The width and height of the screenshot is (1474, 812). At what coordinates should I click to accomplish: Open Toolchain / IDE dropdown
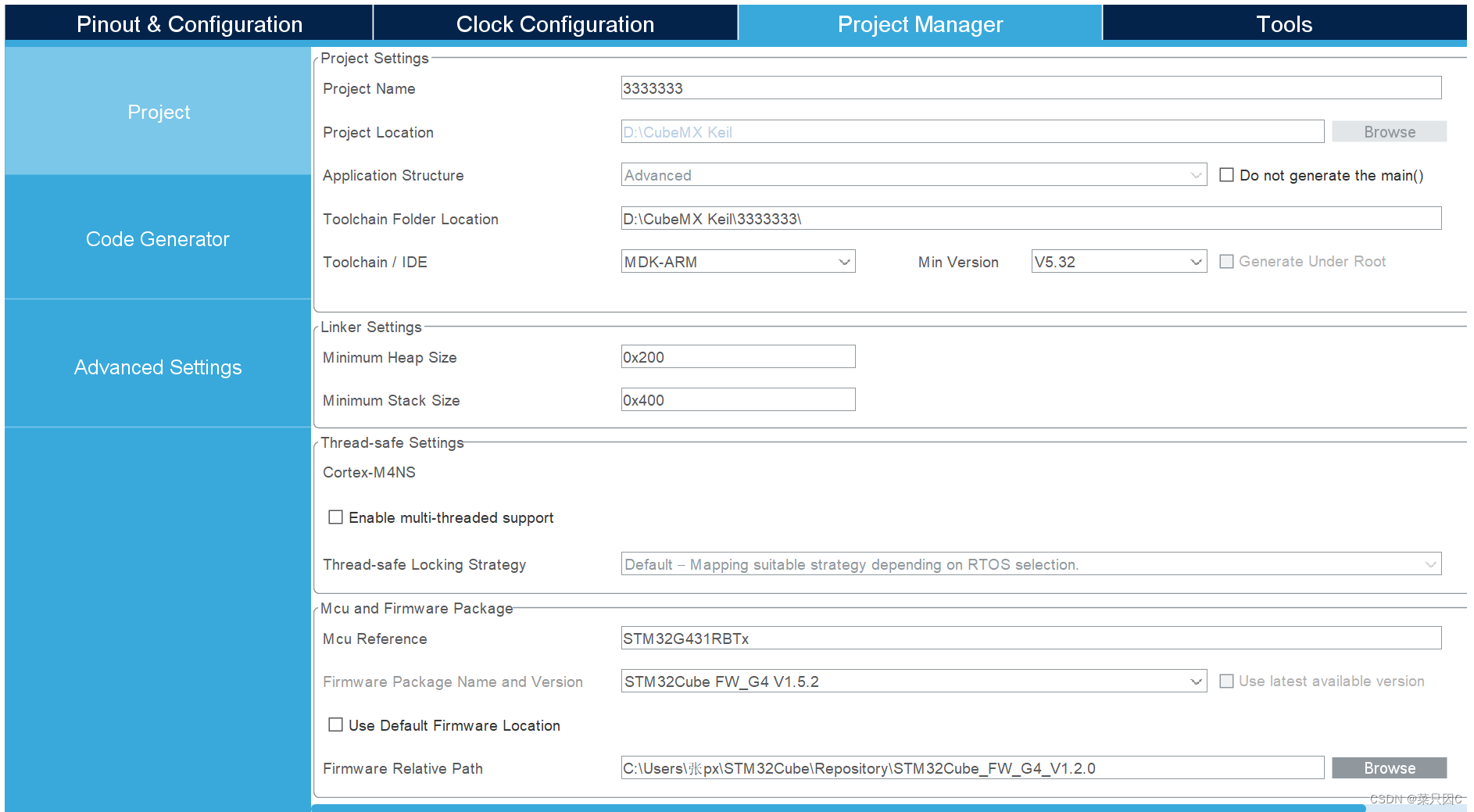pos(738,261)
